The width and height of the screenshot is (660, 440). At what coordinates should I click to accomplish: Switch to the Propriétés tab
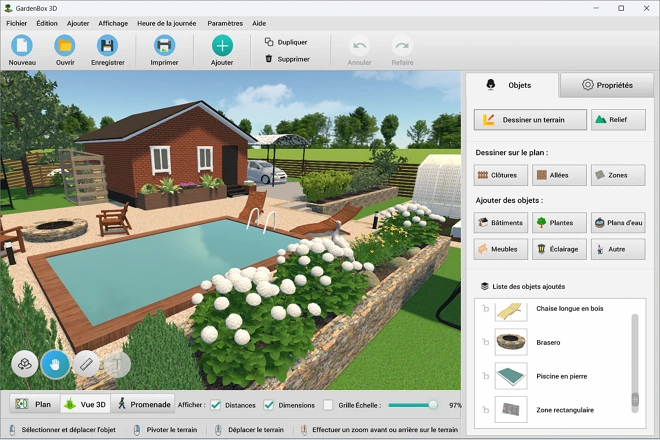coord(607,85)
